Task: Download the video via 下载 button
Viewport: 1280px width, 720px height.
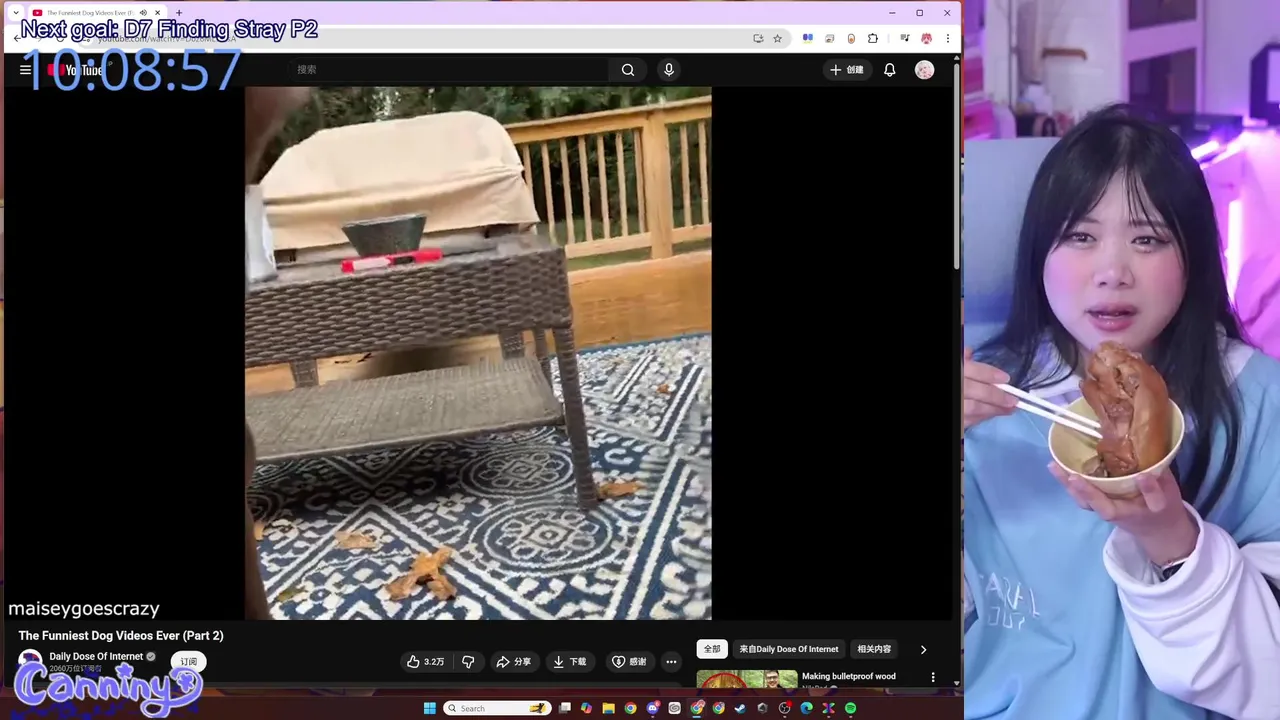Action: (570, 662)
